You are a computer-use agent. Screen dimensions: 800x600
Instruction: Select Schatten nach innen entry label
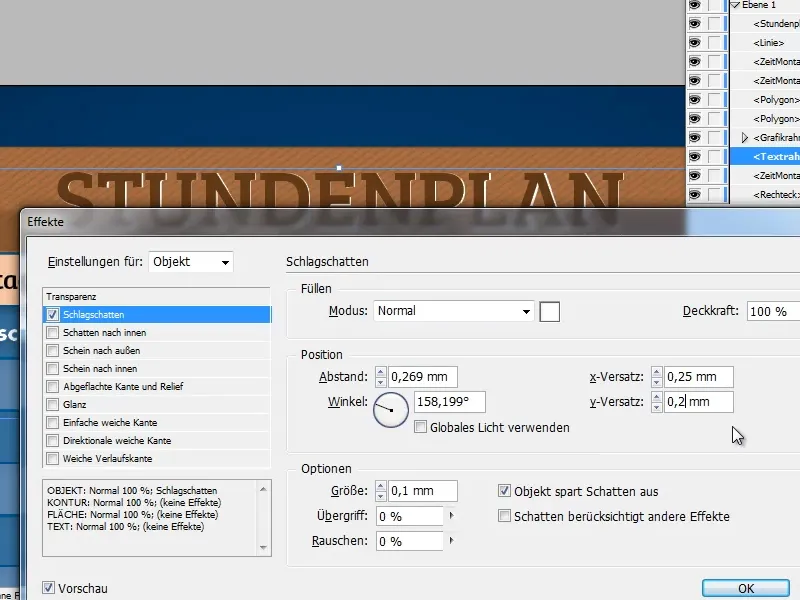(x=105, y=333)
